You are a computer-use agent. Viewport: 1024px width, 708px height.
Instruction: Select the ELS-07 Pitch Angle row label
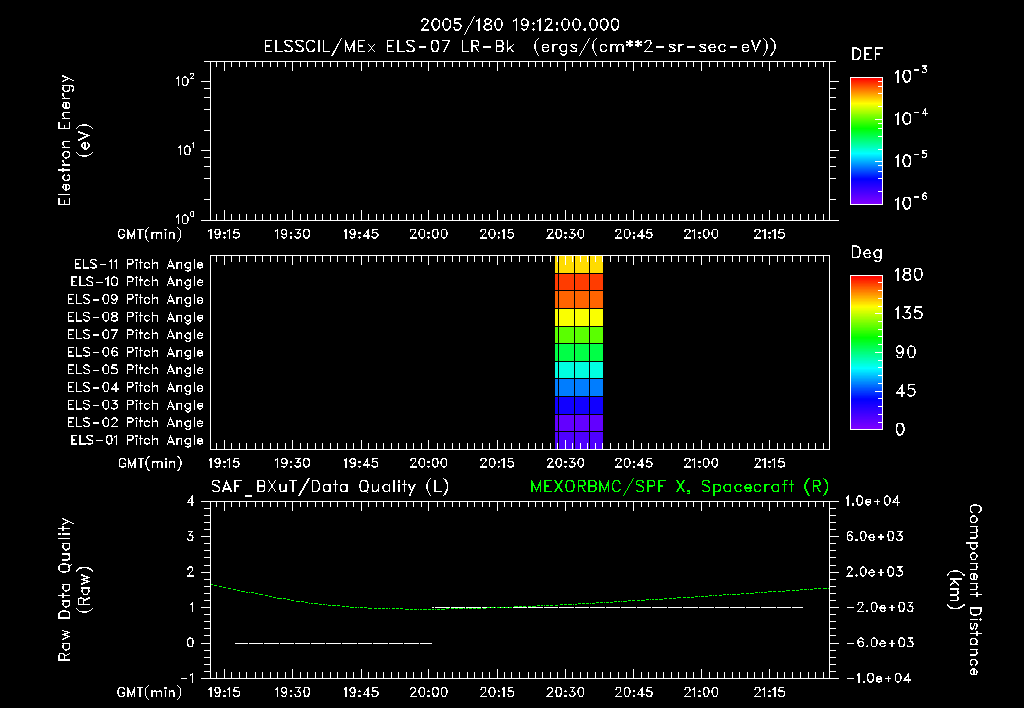pyautogui.click(x=135, y=334)
